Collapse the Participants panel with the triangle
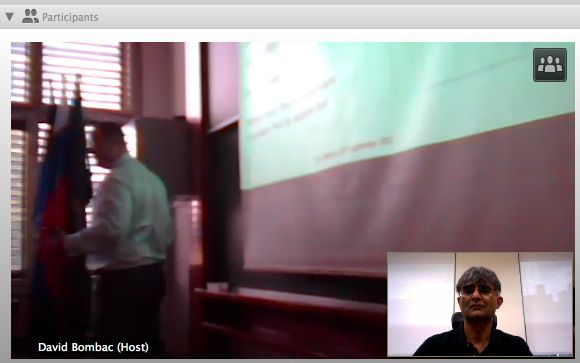 [x=9, y=17]
